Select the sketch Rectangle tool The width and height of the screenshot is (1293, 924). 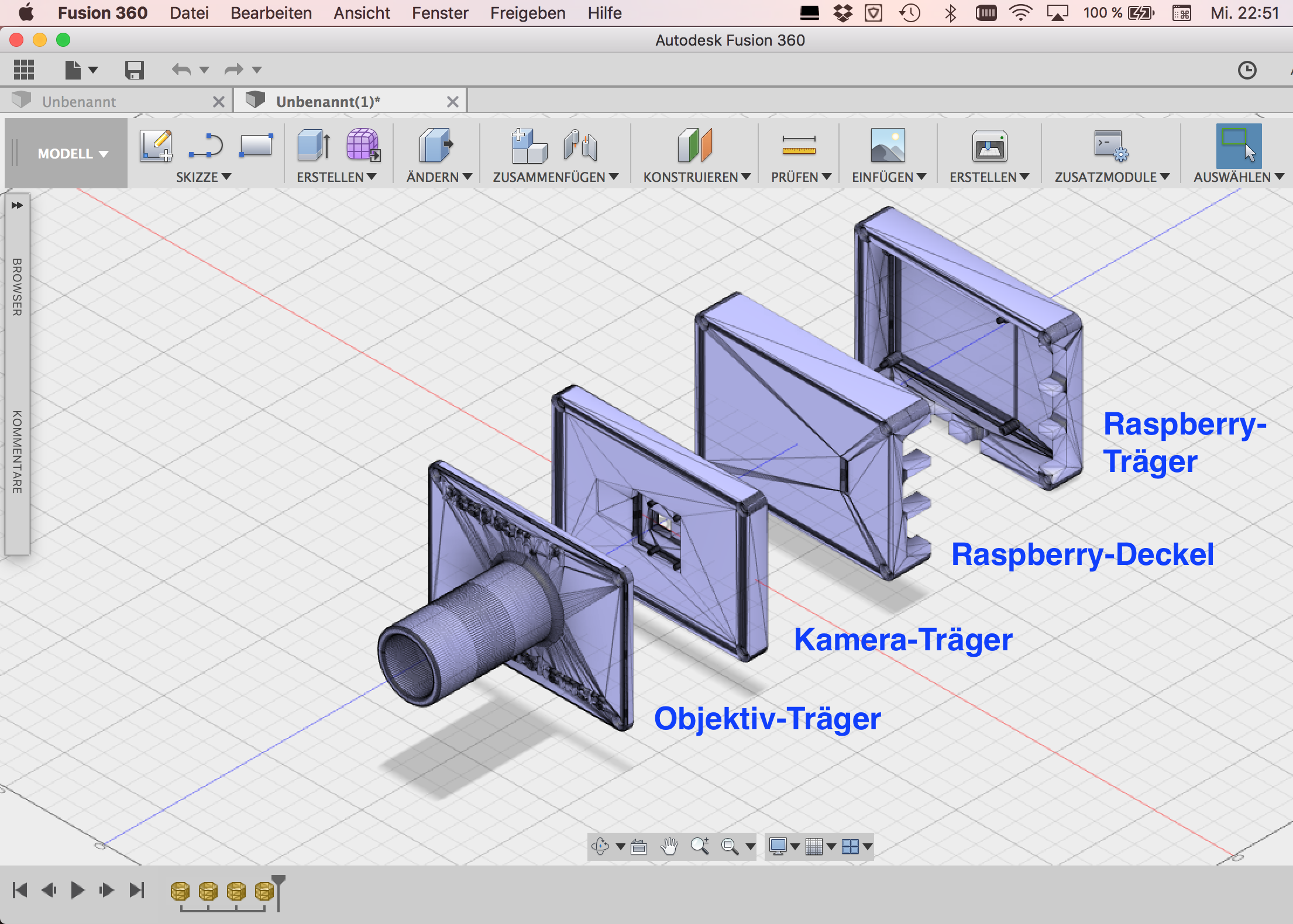coord(256,145)
